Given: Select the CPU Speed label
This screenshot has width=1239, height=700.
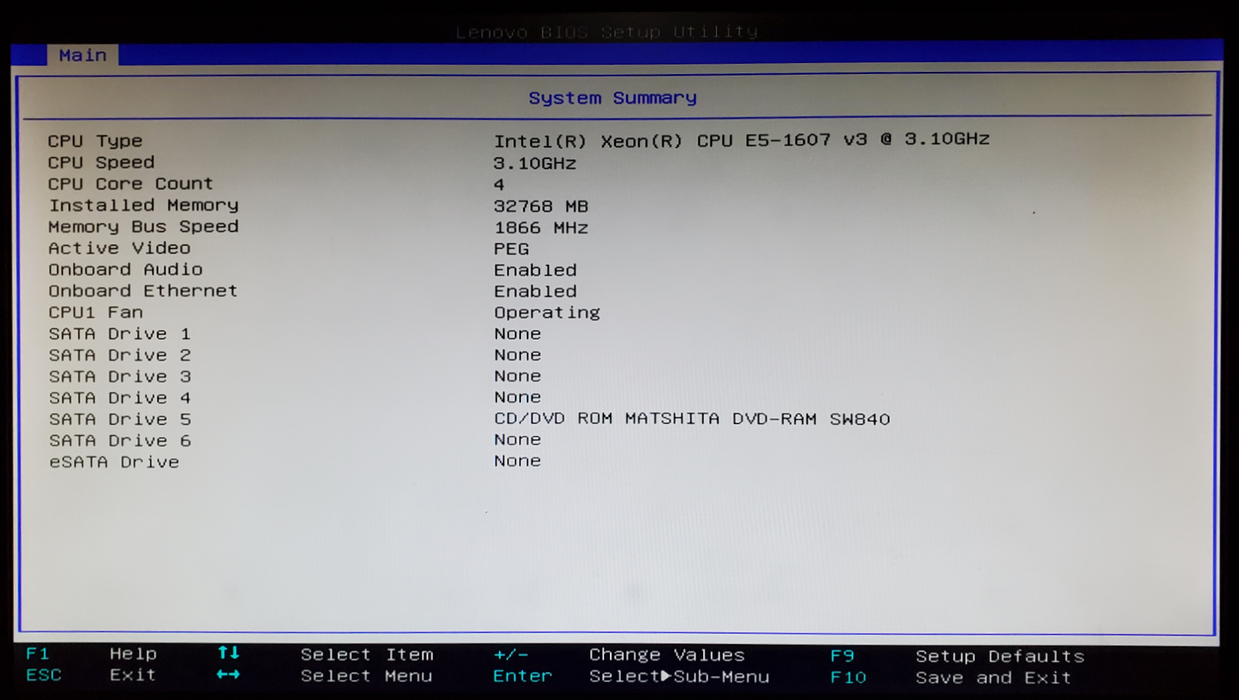Looking at the screenshot, I should [101, 162].
